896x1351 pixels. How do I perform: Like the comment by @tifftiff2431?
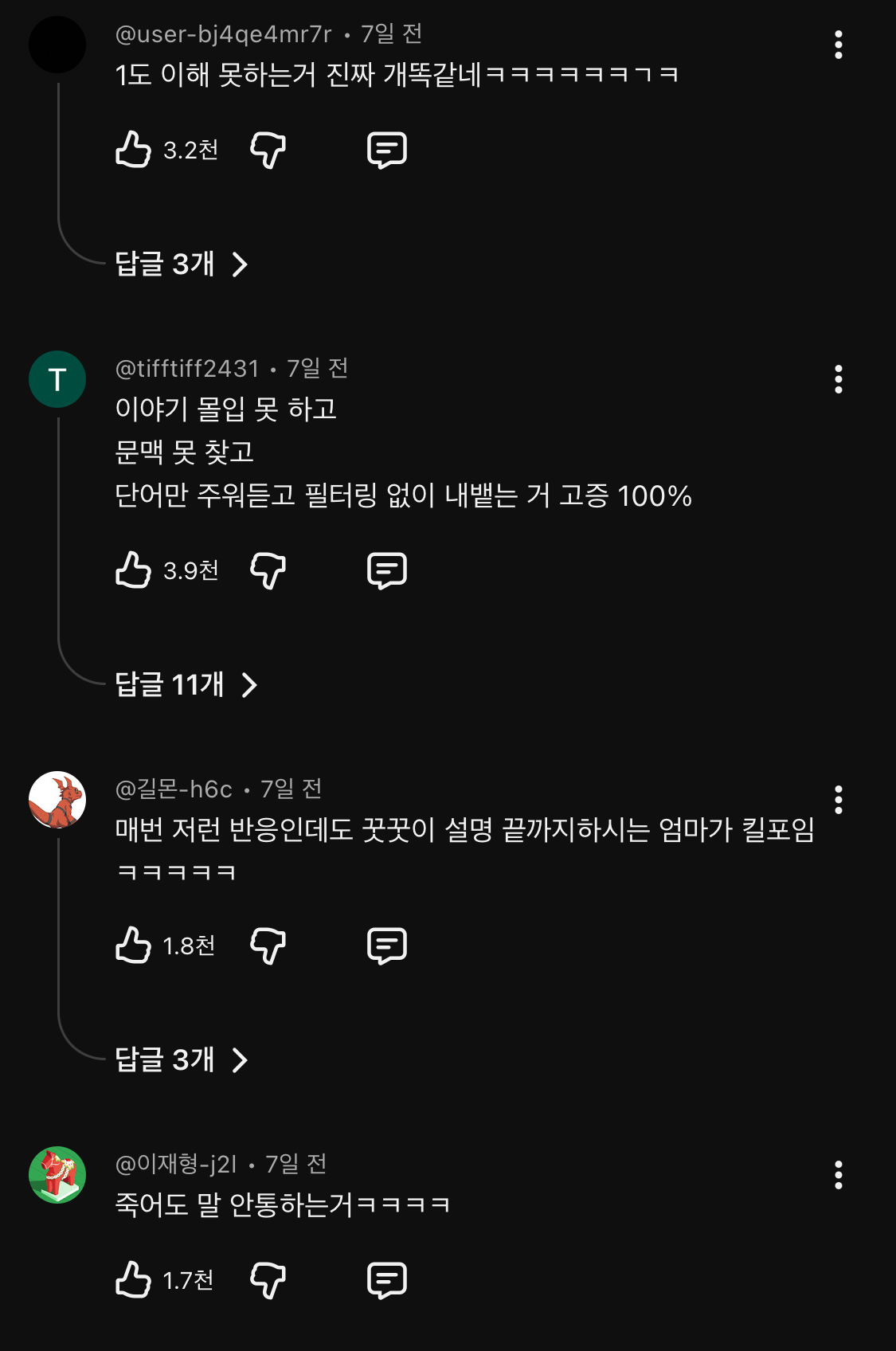tap(133, 570)
